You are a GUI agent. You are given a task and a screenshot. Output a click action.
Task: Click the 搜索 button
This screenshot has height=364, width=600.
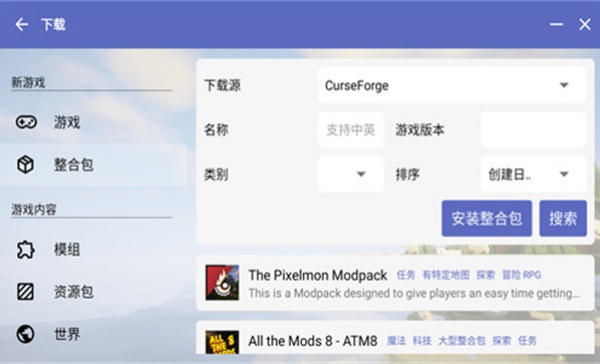563,218
